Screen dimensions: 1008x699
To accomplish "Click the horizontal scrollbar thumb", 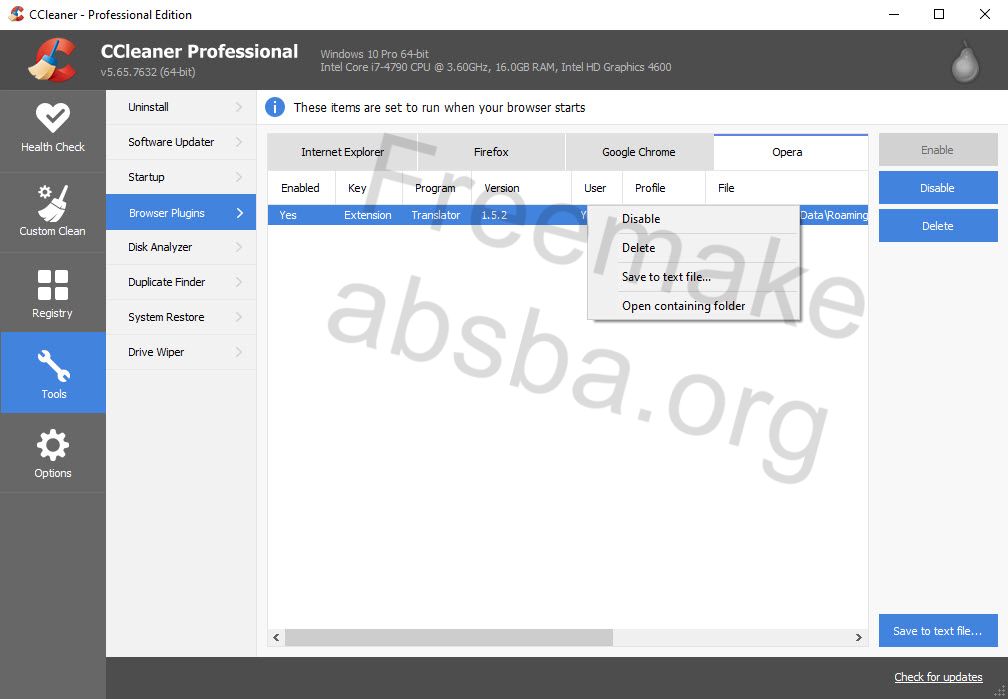I will pos(449,637).
